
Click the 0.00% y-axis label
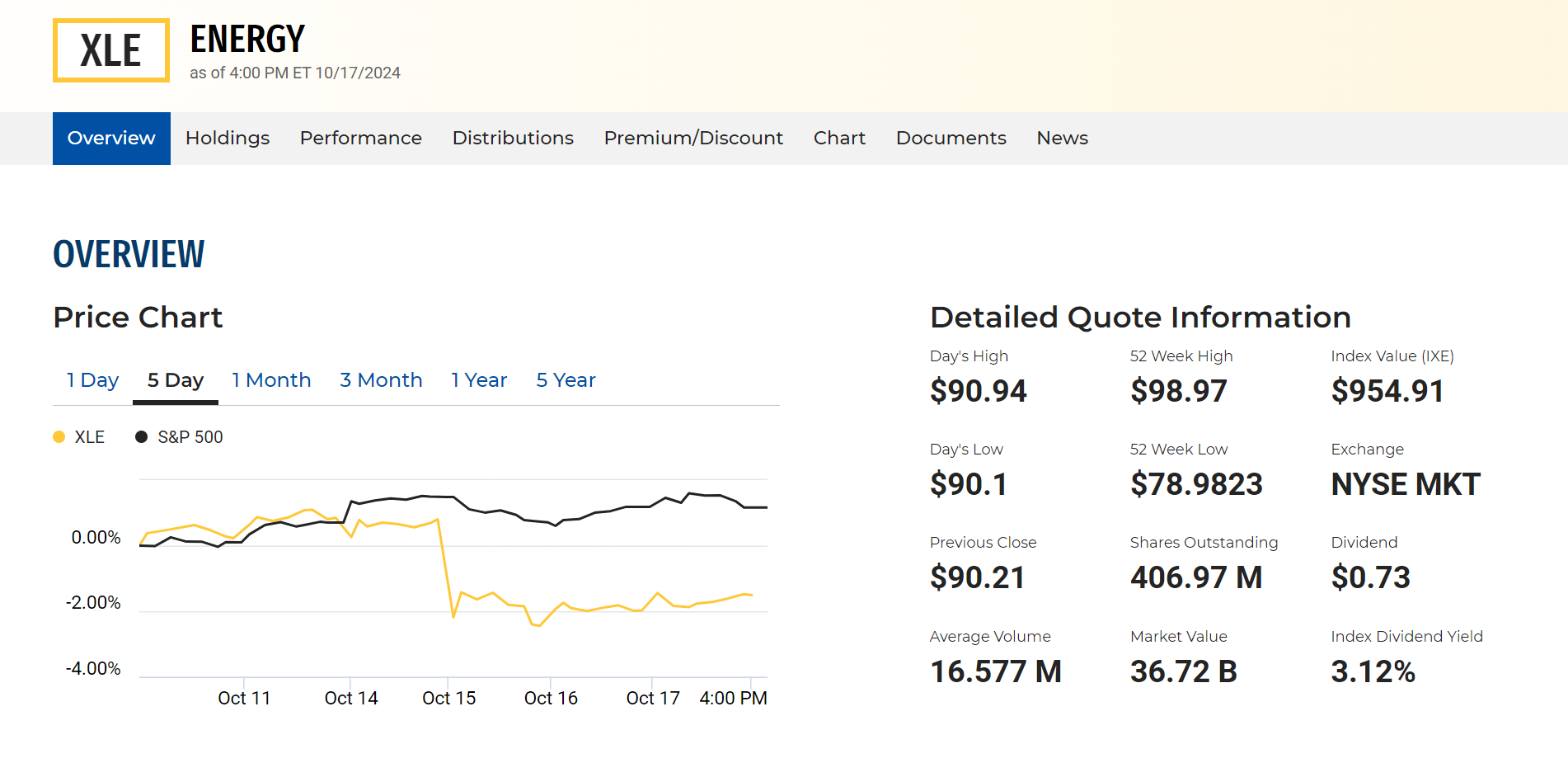click(96, 538)
